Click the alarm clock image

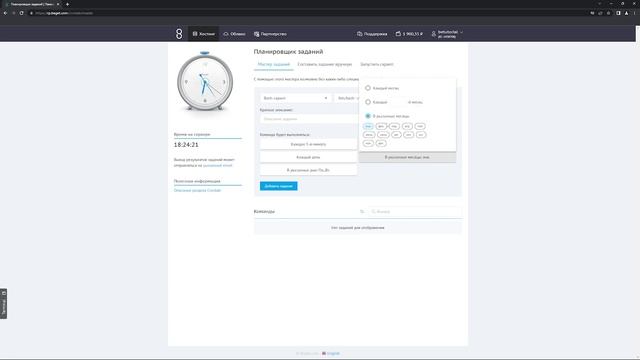(x=205, y=81)
